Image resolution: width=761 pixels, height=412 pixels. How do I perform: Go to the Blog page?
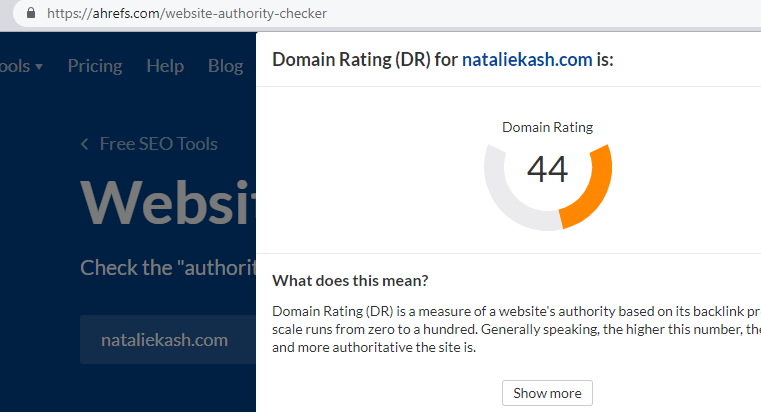coord(225,66)
